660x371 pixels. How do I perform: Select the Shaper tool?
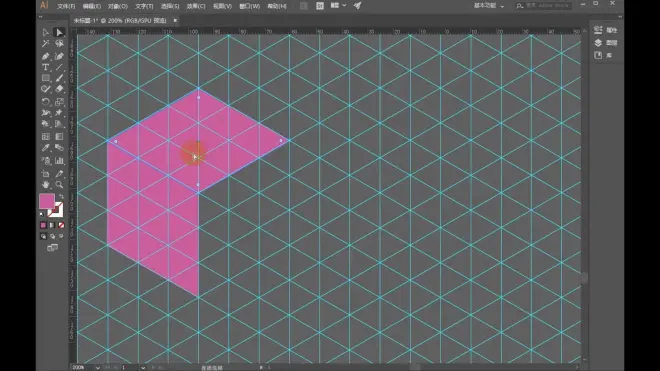(x=46, y=89)
